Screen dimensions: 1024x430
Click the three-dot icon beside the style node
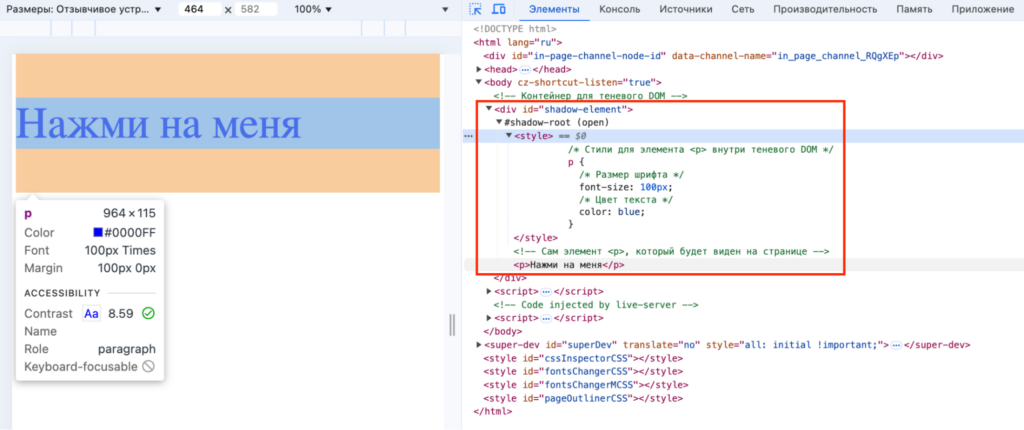tap(468, 135)
